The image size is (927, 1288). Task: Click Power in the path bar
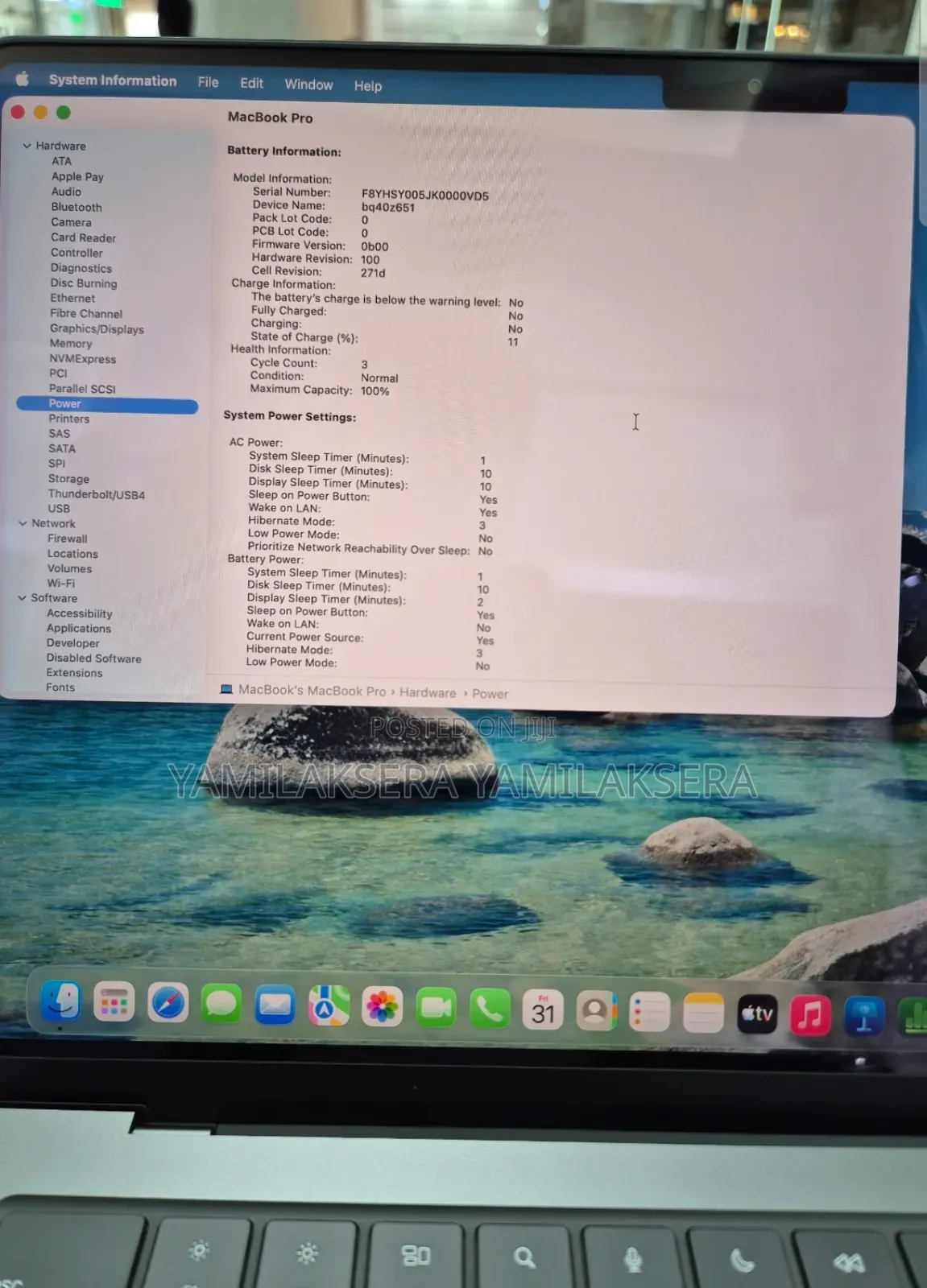pyautogui.click(x=490, y=694)
